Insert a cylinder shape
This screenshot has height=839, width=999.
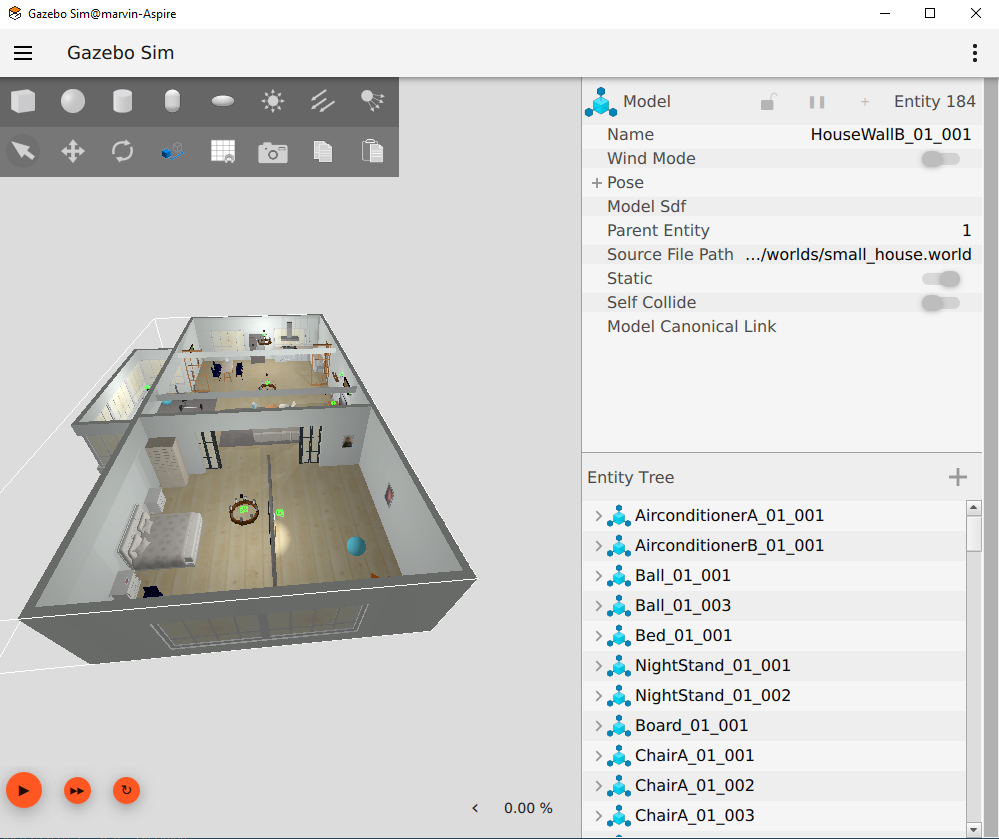point(123,101)
